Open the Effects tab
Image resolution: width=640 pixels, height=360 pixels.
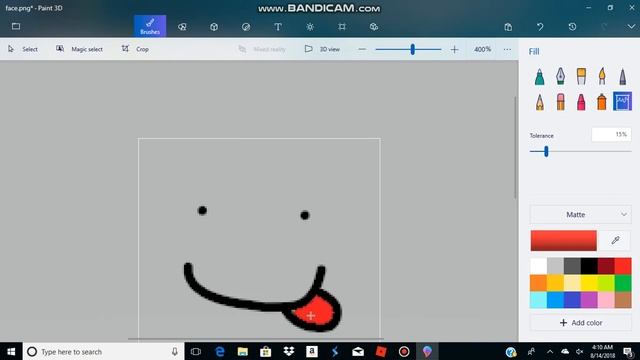point(310,27)
